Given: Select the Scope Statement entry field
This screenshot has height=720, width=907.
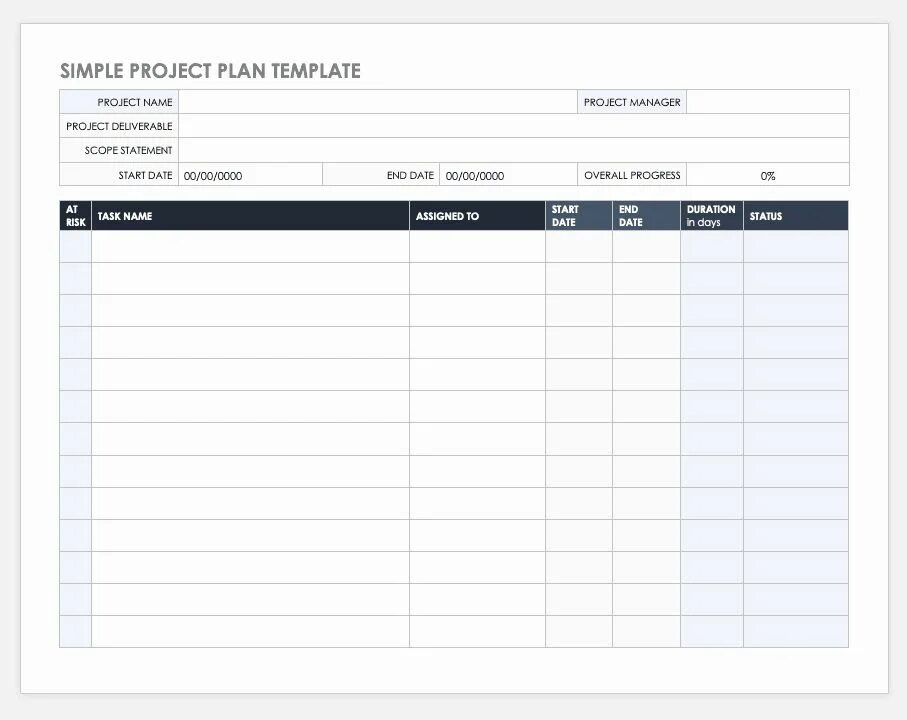Looking at the screenshot, I should 514,150.
